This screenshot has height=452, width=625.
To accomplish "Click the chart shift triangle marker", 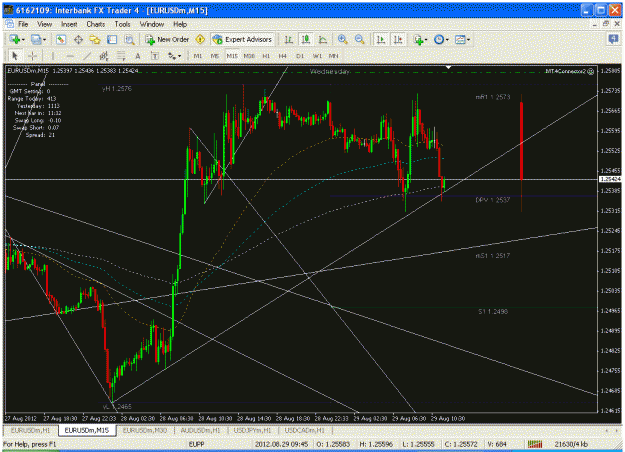I will [x=448, y=67].
